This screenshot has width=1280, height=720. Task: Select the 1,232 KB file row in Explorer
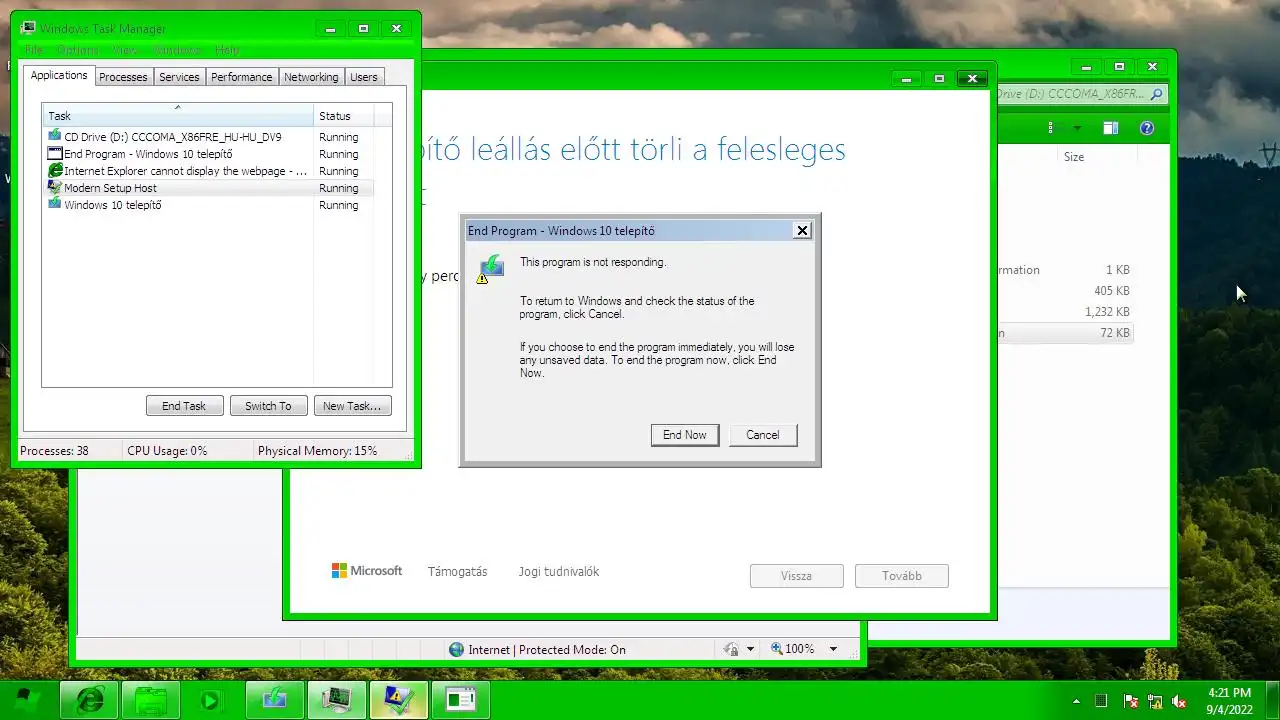point(1065,312)
